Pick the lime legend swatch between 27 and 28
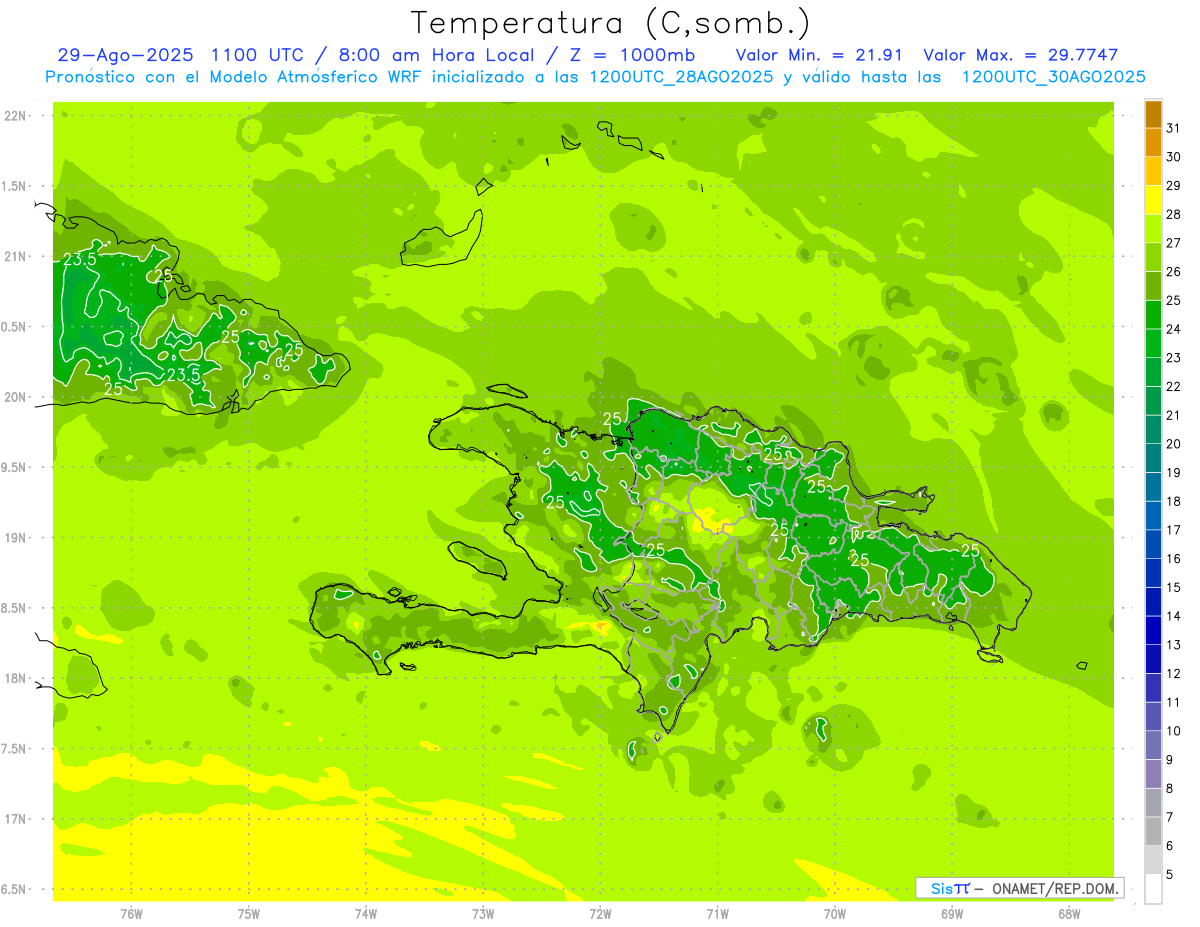Screen dimensions: 1200x927 coord(1153,229)
